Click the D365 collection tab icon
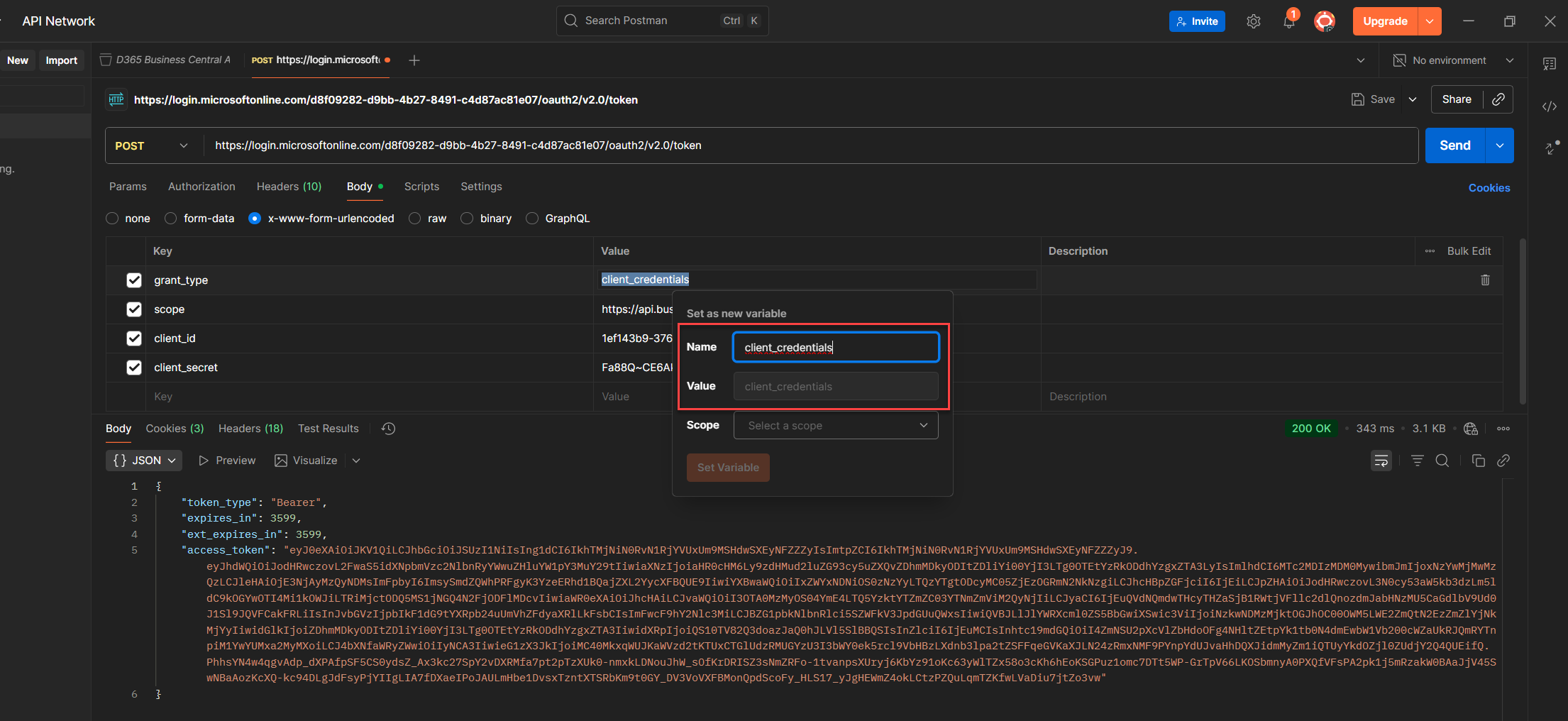 tap(106, 60)
